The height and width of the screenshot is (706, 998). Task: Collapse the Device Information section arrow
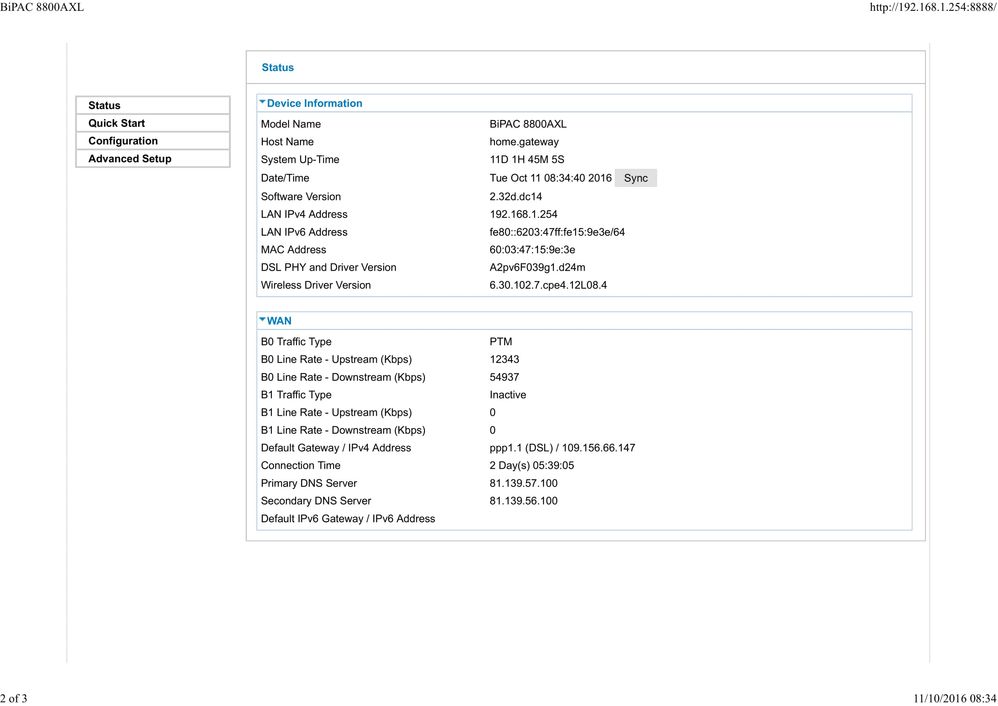click(x=262, y=102)
